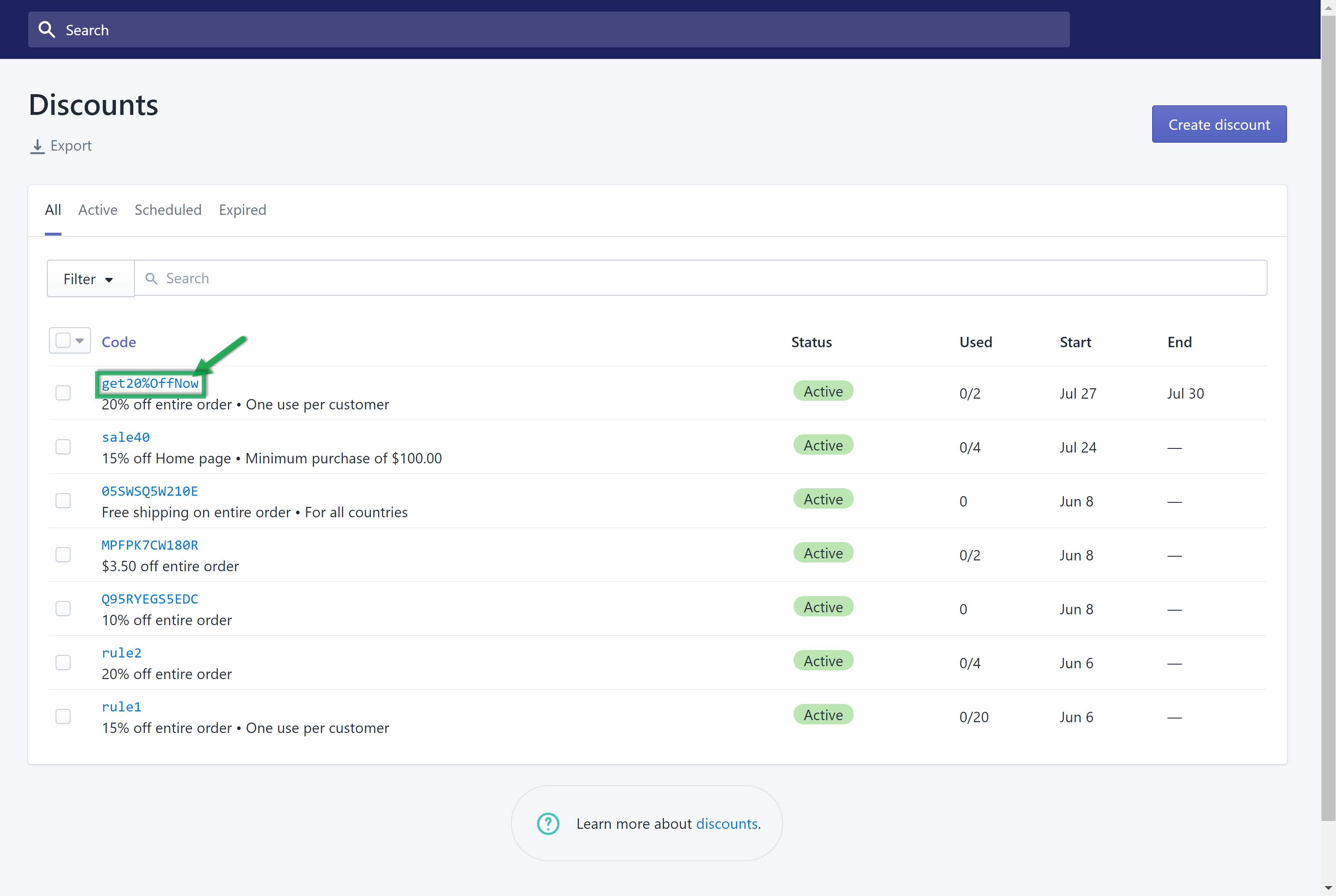
Task: Click the Create discount button
Action: click(x=1219, y=124)
